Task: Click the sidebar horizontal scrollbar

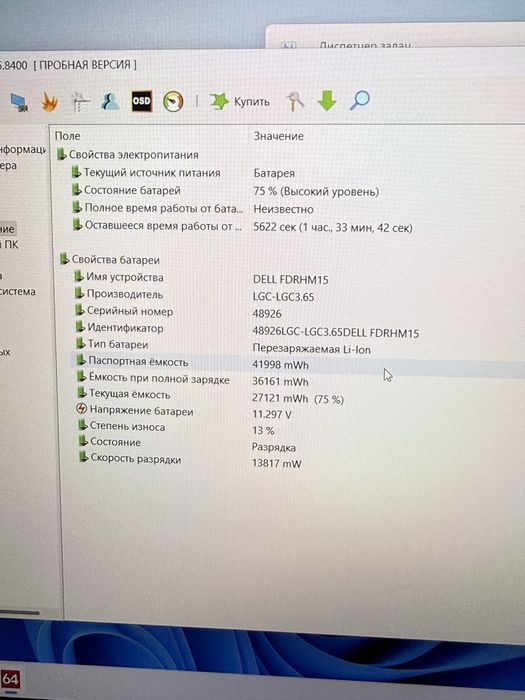Action: pyautogui.click(x=20, y=612)
